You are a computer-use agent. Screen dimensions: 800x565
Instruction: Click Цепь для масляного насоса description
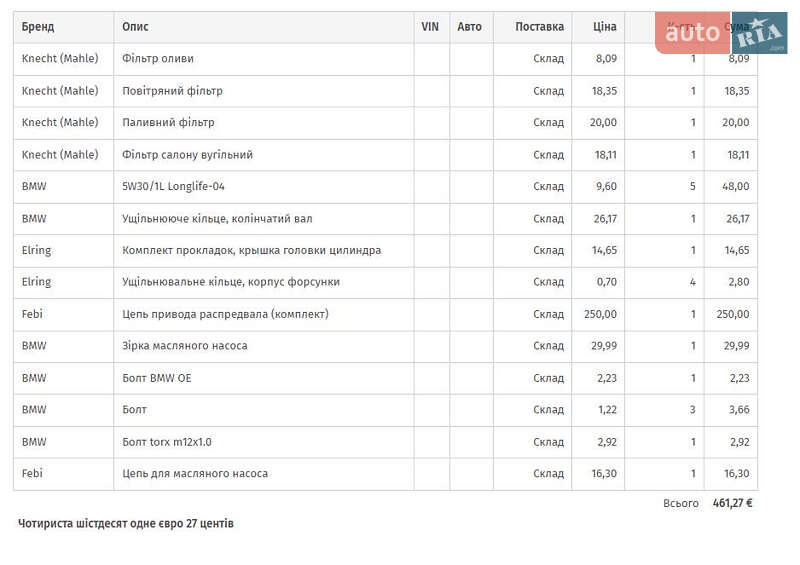(194, 474)
